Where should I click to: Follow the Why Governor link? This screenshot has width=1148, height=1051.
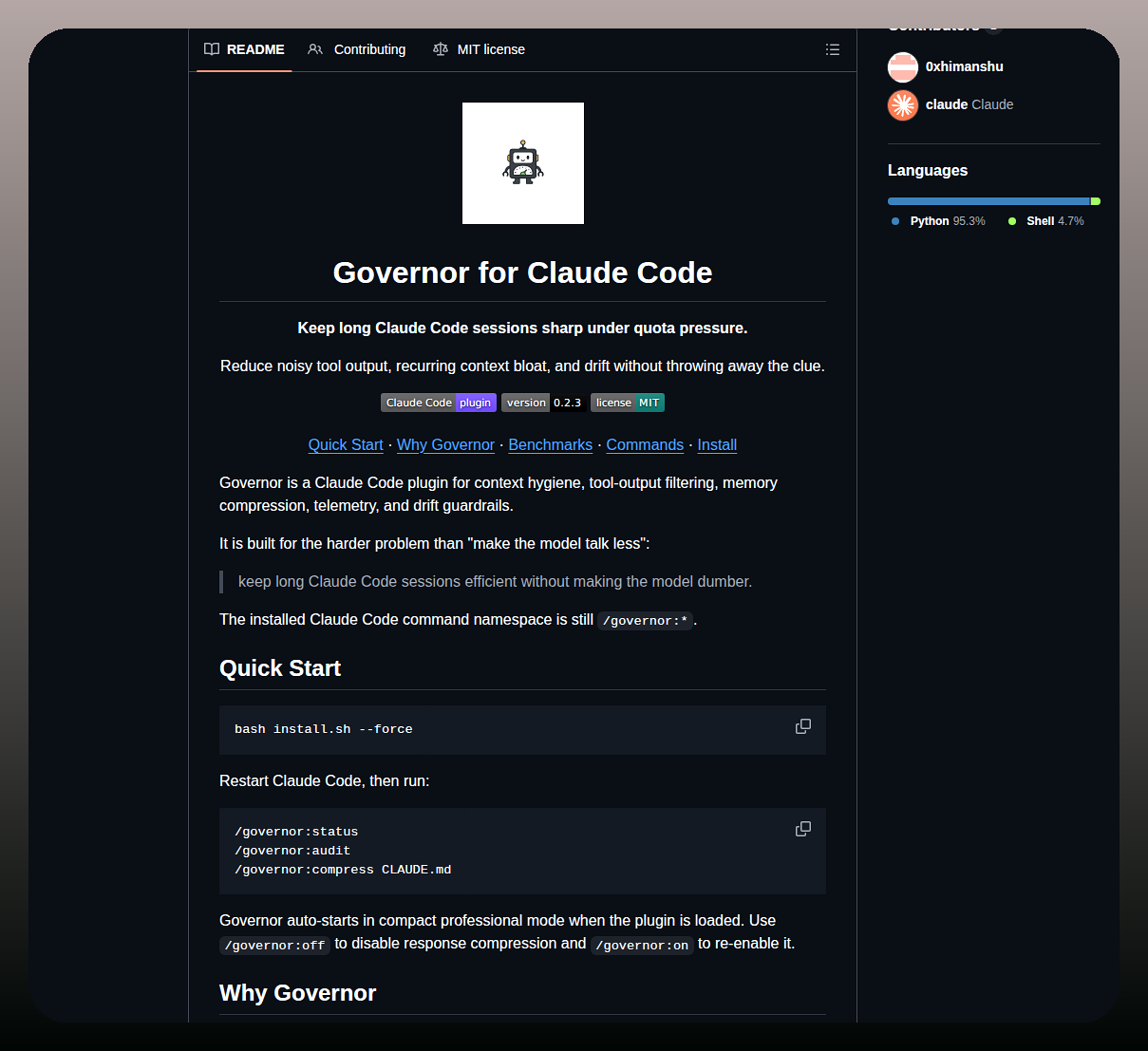pos(445,444)
